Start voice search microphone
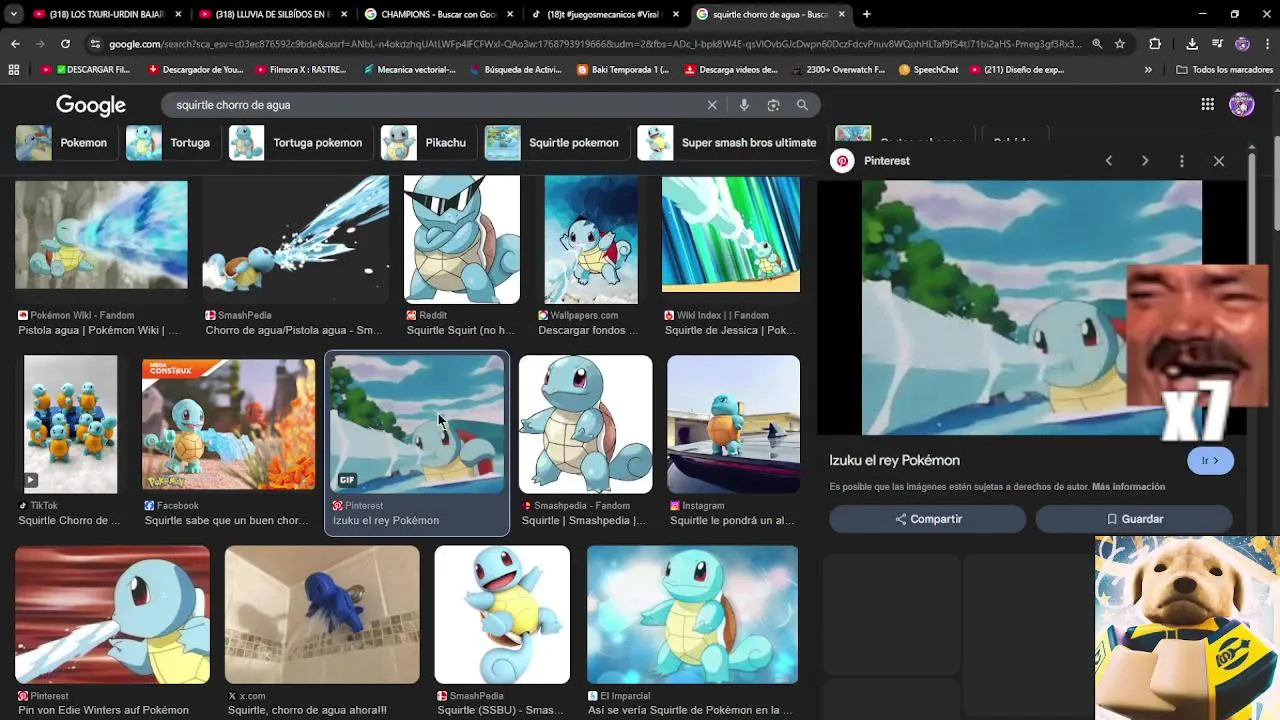This screenshot has height=720, width=1280. pos(743,105)
